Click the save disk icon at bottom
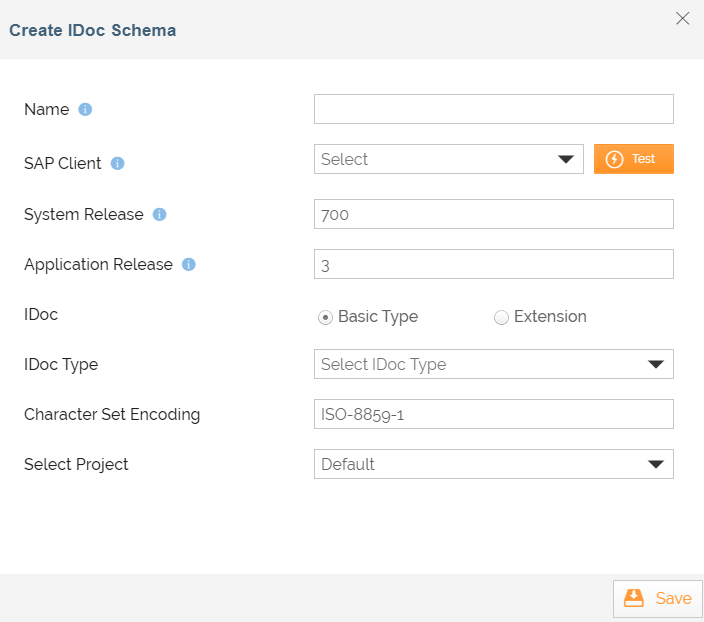 634,598
